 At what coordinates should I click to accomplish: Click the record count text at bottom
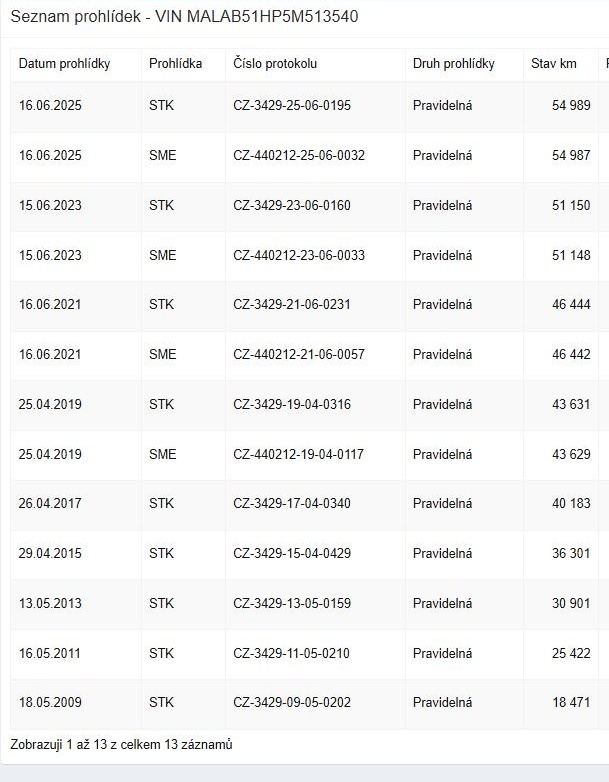point(121,745)
